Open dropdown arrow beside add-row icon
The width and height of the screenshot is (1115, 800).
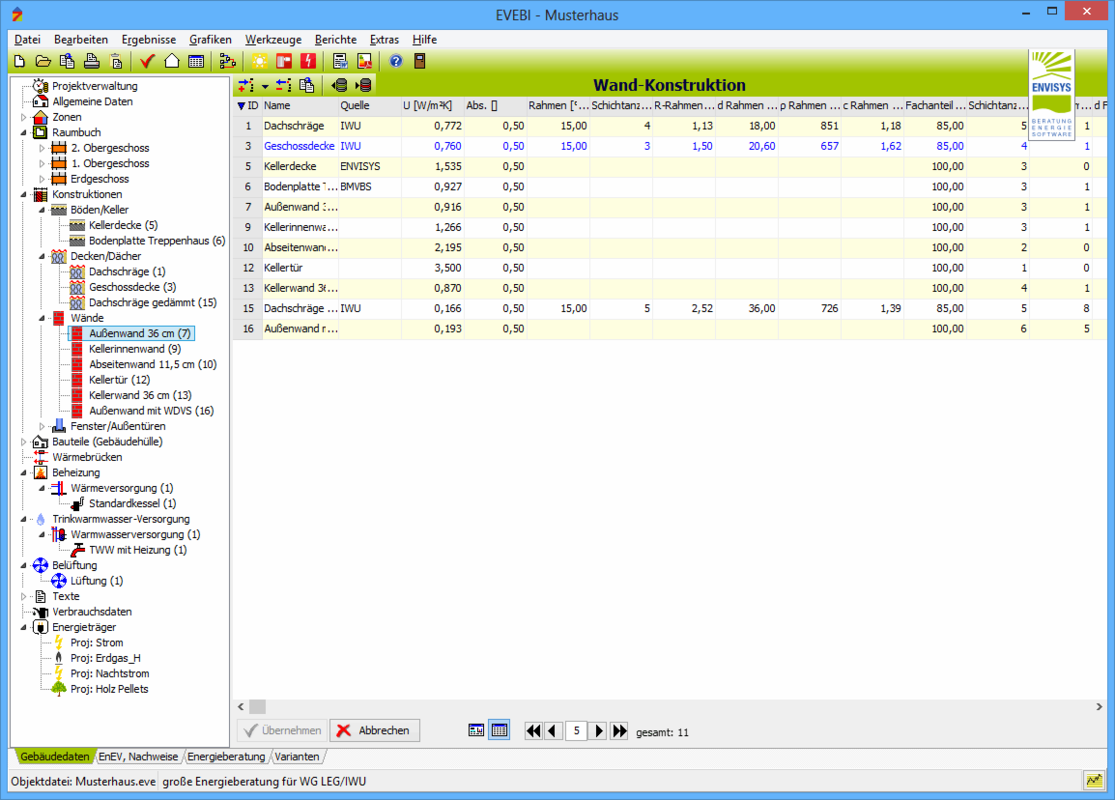coord(265,86)
